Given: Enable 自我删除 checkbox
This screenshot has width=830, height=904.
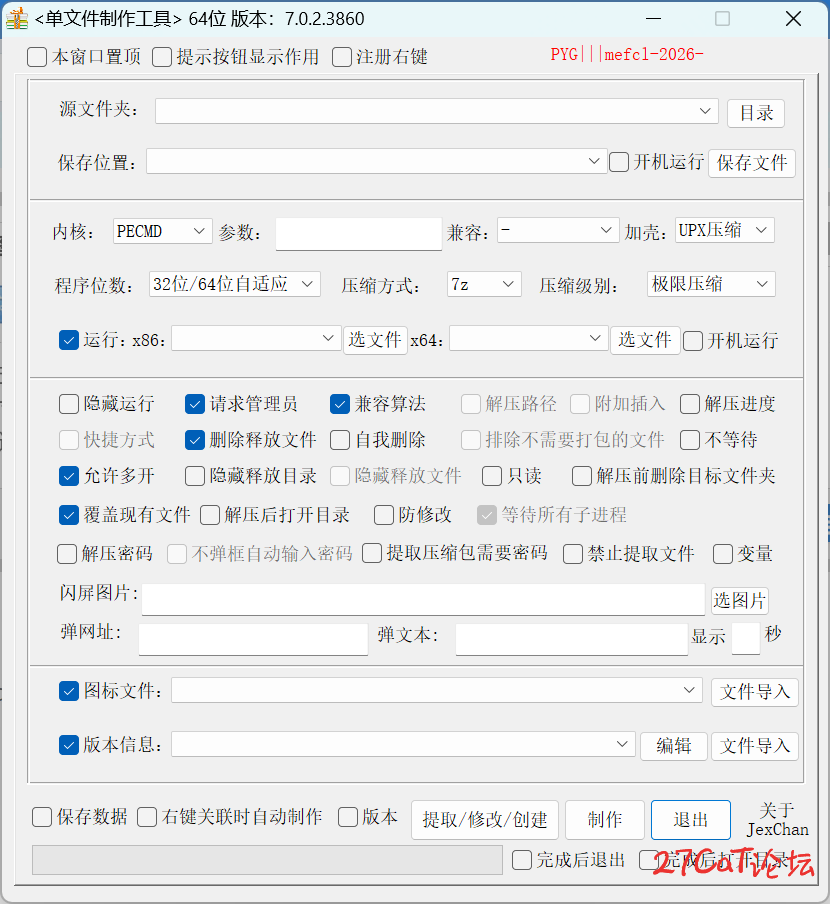Looking at the screenshot, I should pyautogui.click(x=340, y=440).
